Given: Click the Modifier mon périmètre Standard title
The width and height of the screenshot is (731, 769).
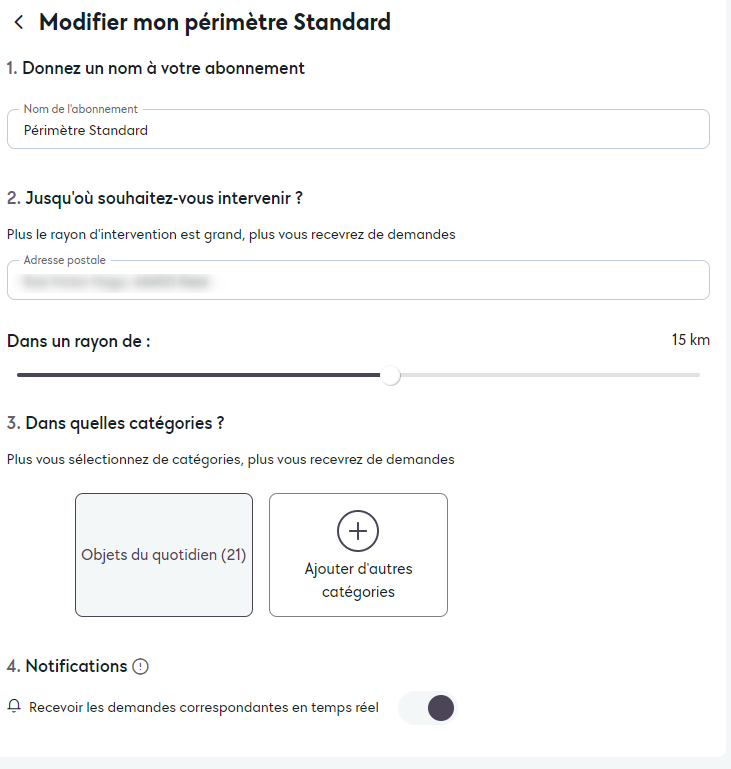Looking at the screenshot, I should (214, 22).
